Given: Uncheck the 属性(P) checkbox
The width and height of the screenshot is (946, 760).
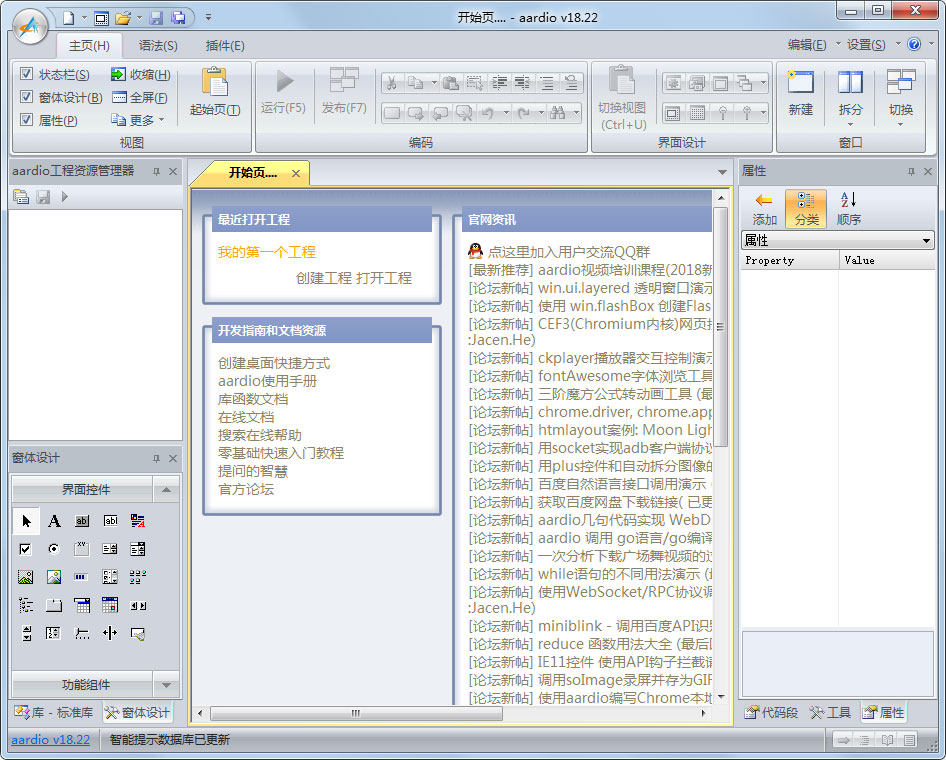Looking at the screenshot, I should 27,120.
